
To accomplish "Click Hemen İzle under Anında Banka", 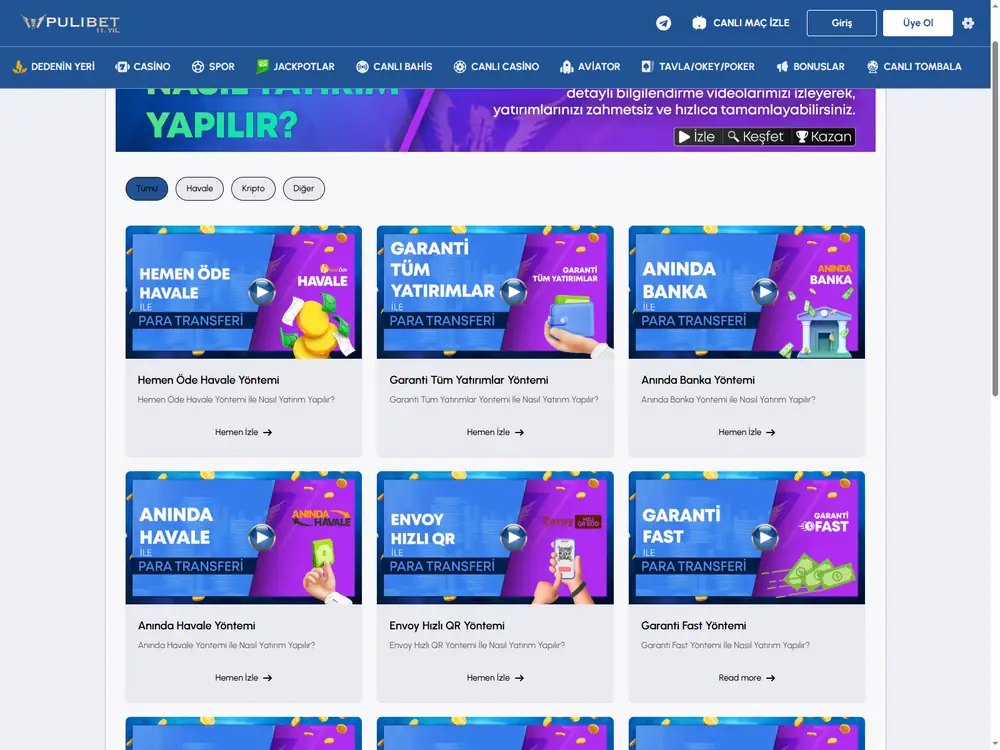I will [x=747, y=432].
